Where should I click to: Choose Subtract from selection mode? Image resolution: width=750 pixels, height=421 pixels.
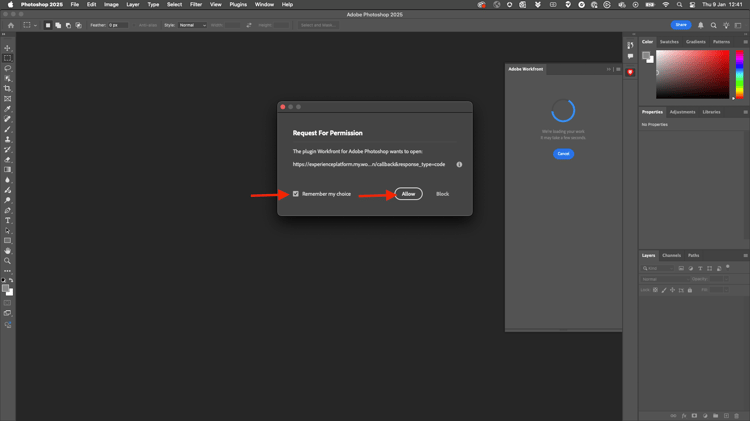pos(68,25)
